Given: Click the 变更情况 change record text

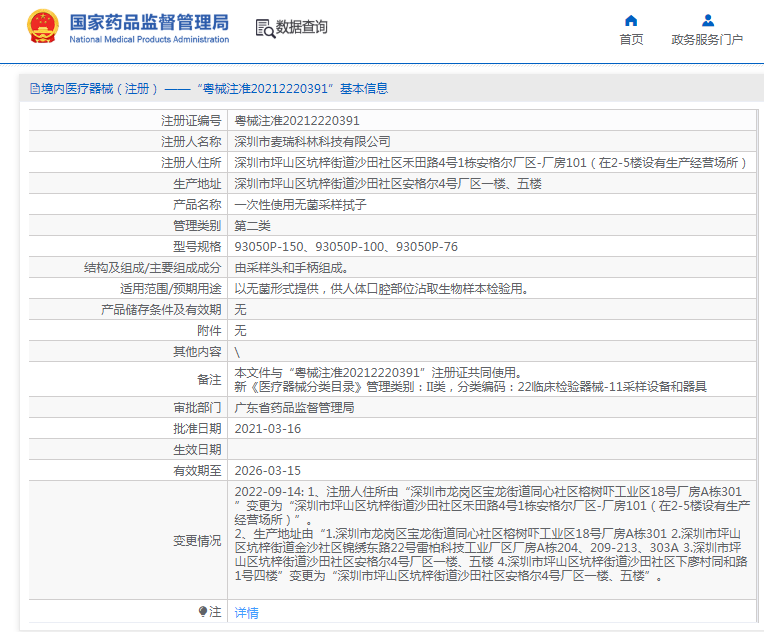Looking at the screenshot, I should click(492, 534).
